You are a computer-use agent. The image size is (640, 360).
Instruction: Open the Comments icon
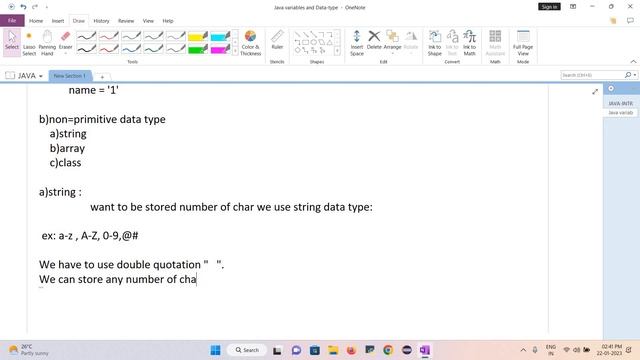click(630, 20)
